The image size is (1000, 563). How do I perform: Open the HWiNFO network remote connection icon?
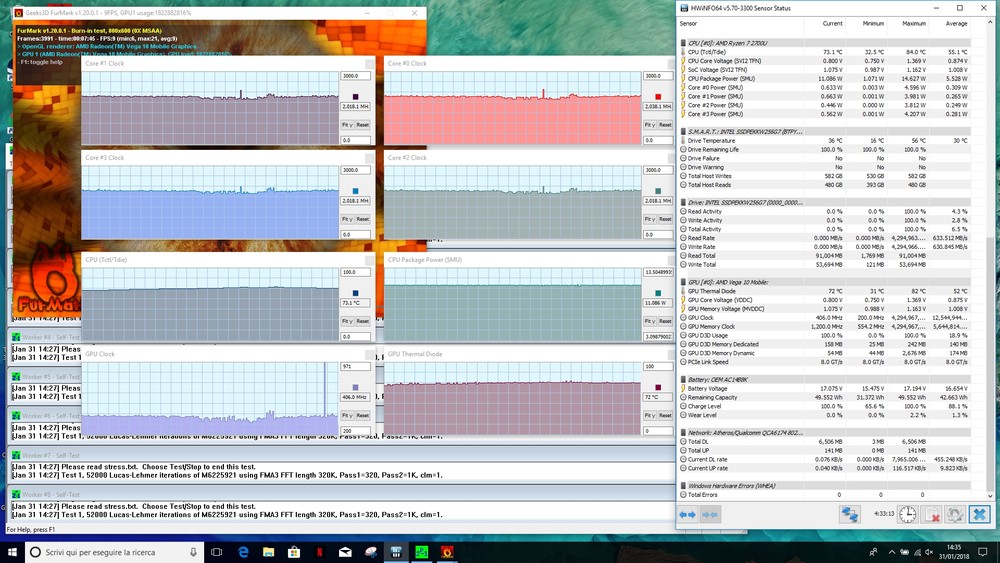pos(849,514)
